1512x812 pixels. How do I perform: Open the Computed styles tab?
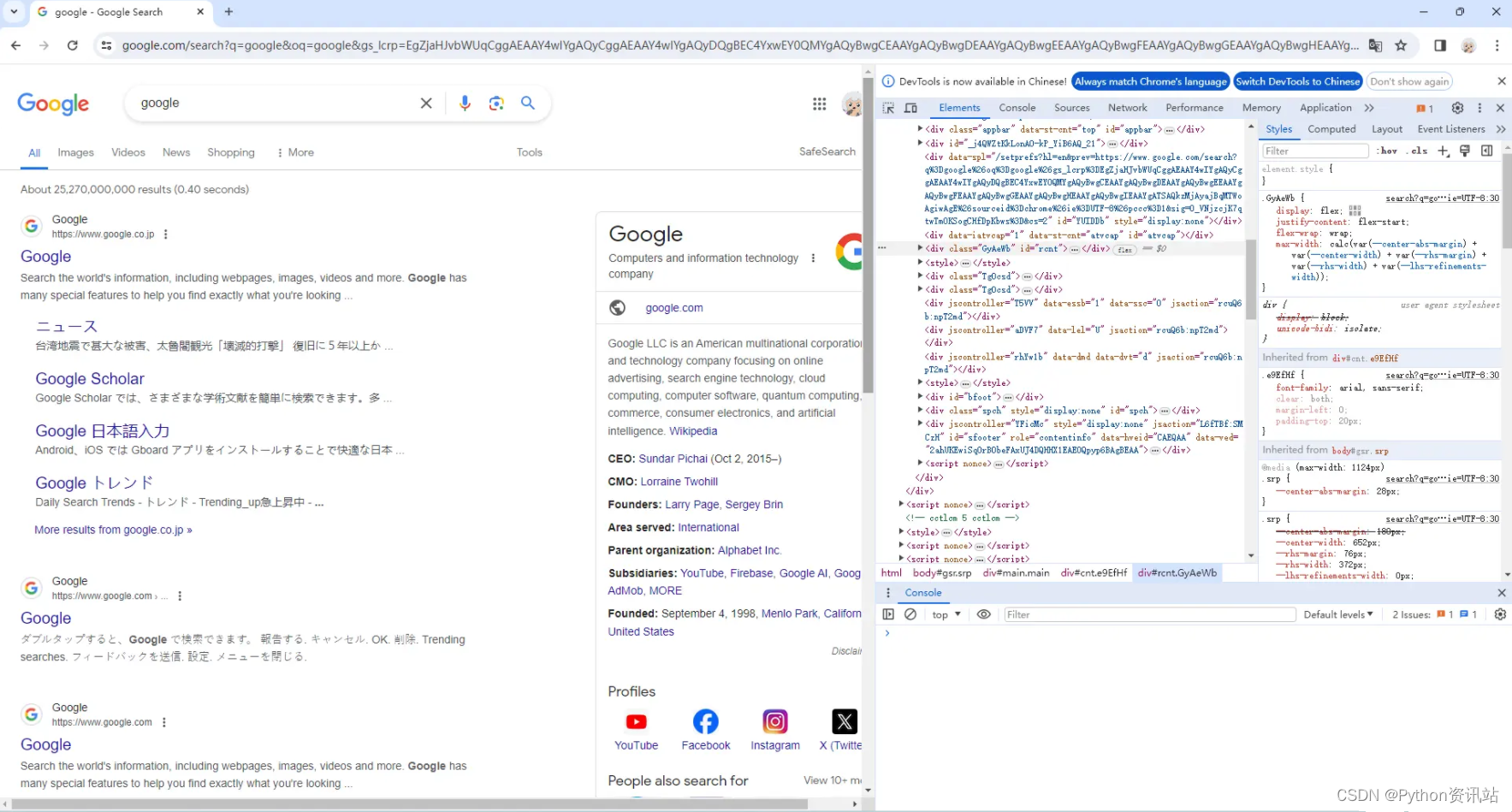click(x=1331, y=129)
